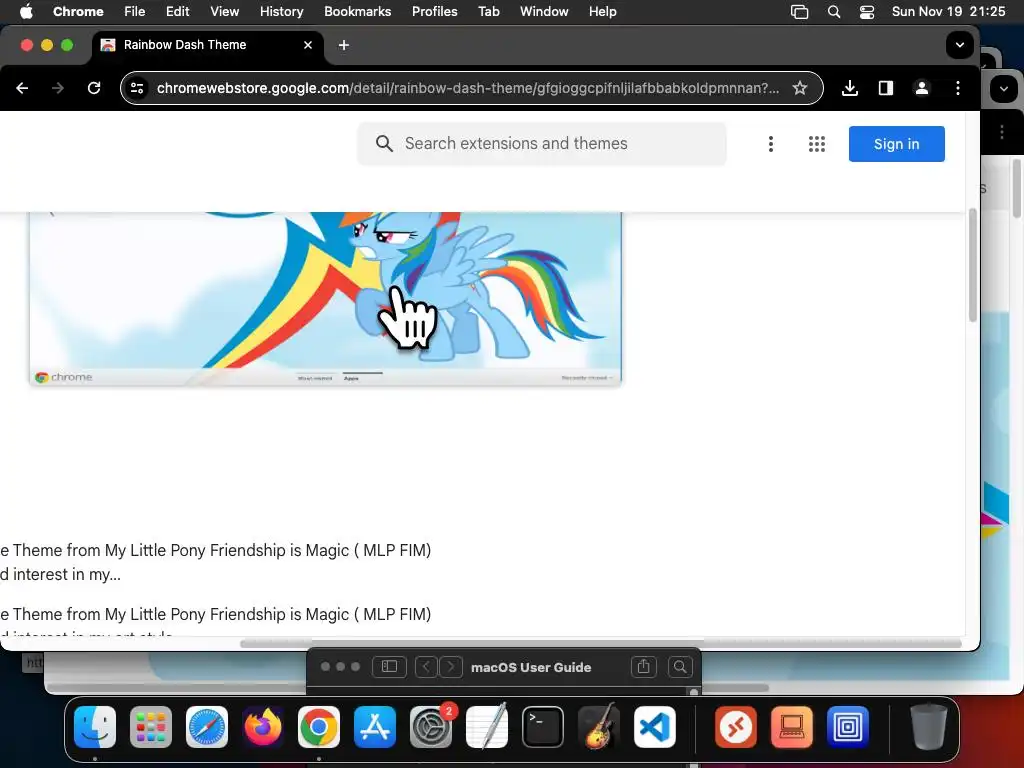Open Safari from the Dock

(207, 727)
